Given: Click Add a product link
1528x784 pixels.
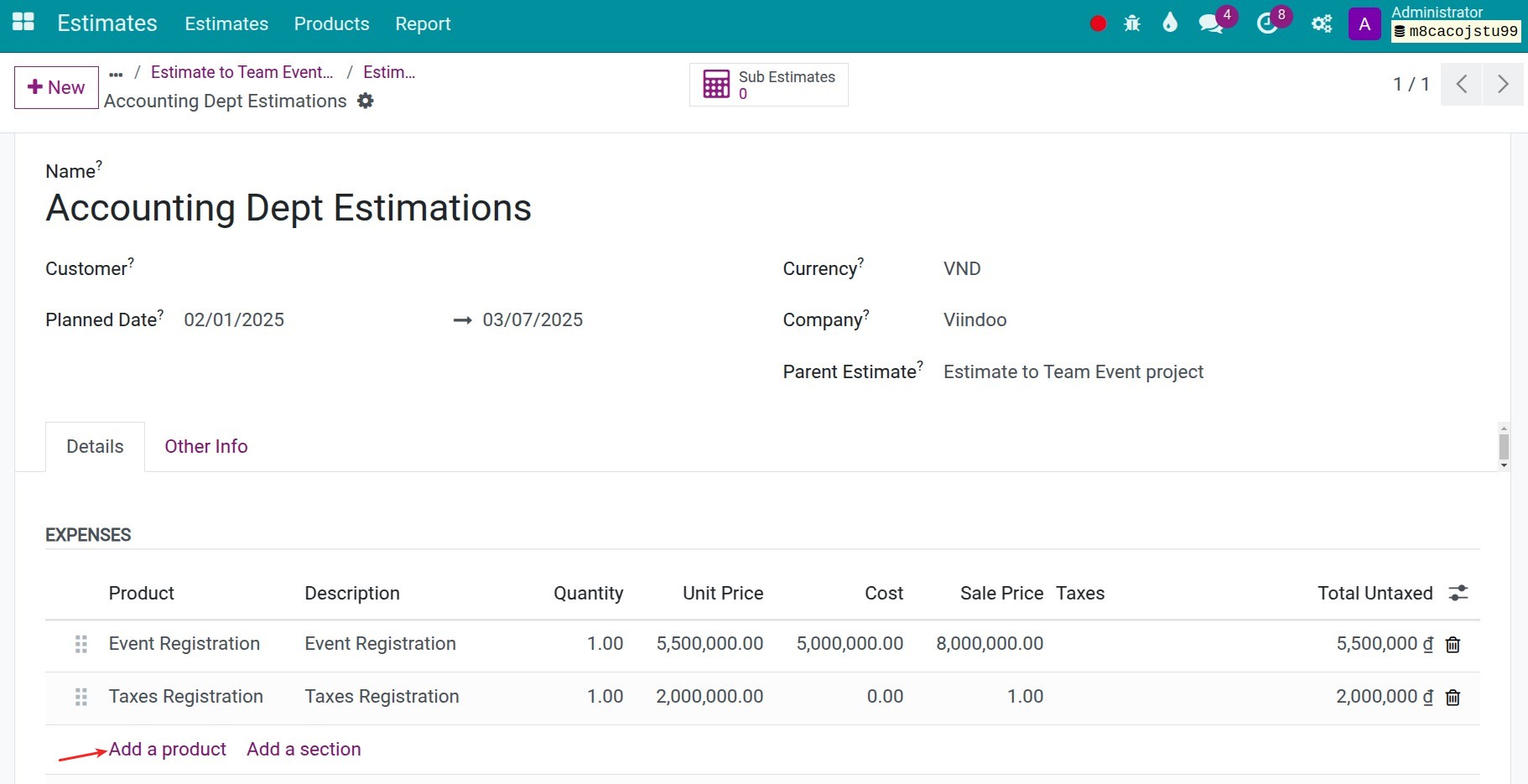Looking at the screenshot, I should tap(168, 749).
